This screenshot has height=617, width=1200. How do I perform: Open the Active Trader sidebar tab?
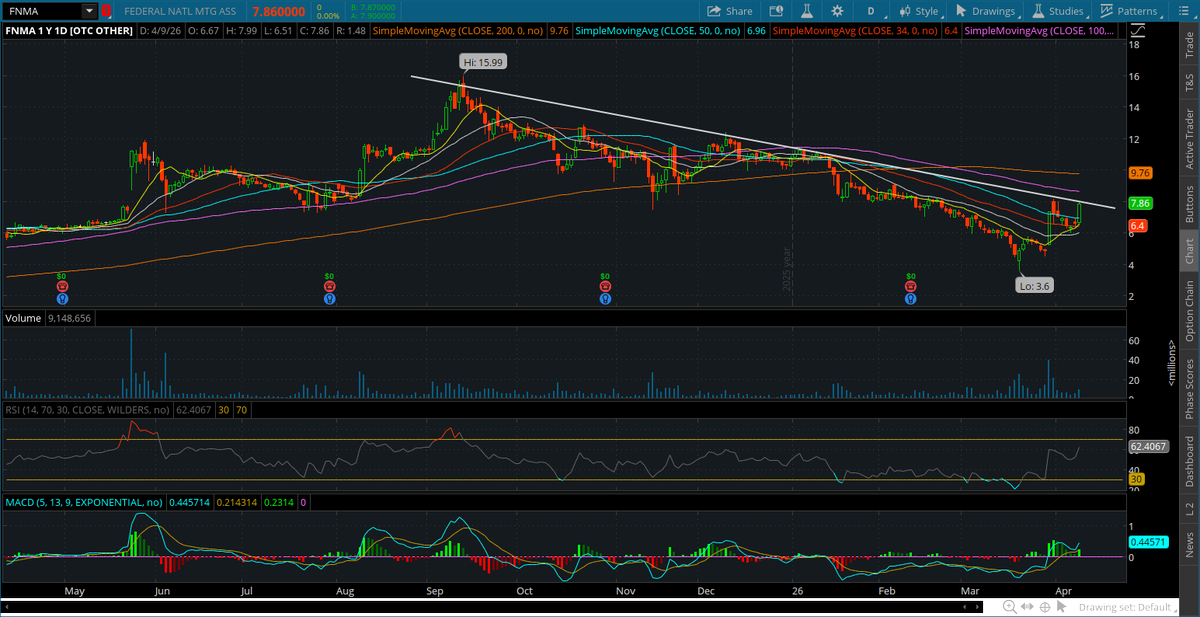1189,137
